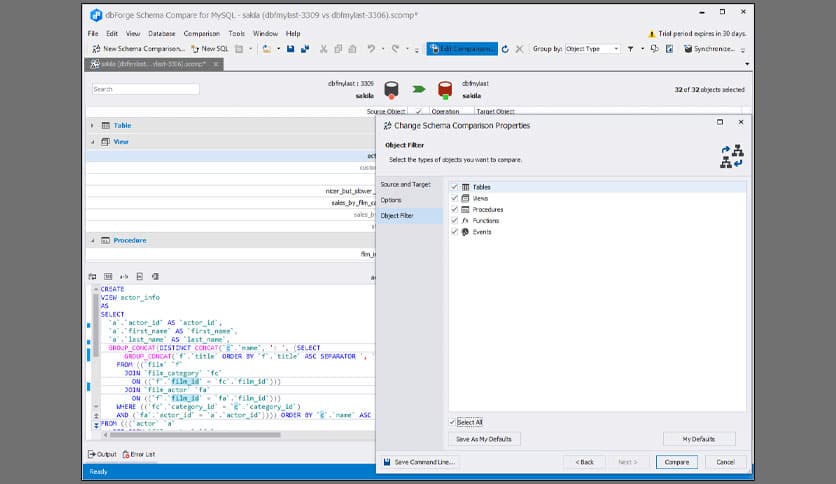The image size is (836, 484).
Task: Click the green direction arrow icon
Action: coord(419,89)
